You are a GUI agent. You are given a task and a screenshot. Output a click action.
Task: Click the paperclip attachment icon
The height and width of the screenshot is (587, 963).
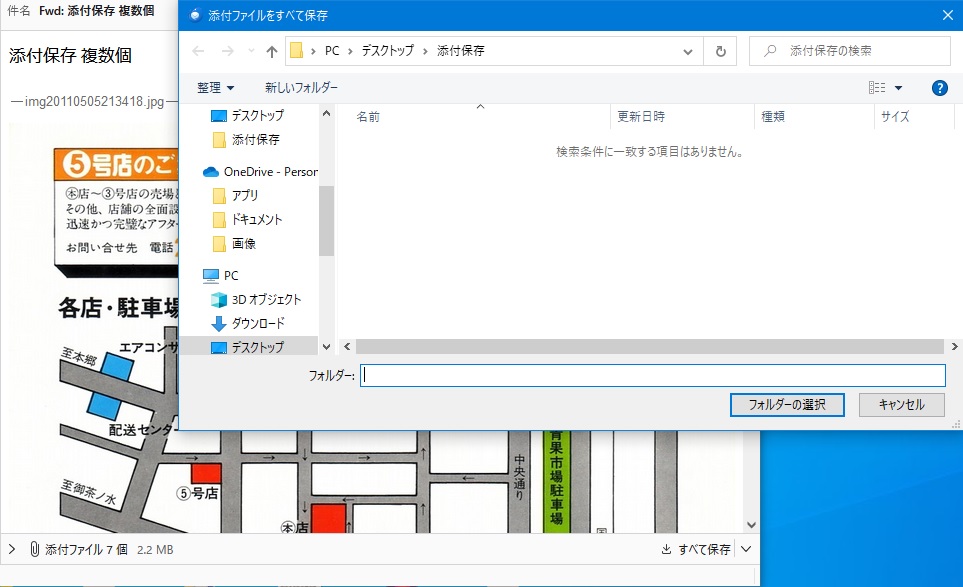coord(34,549)
